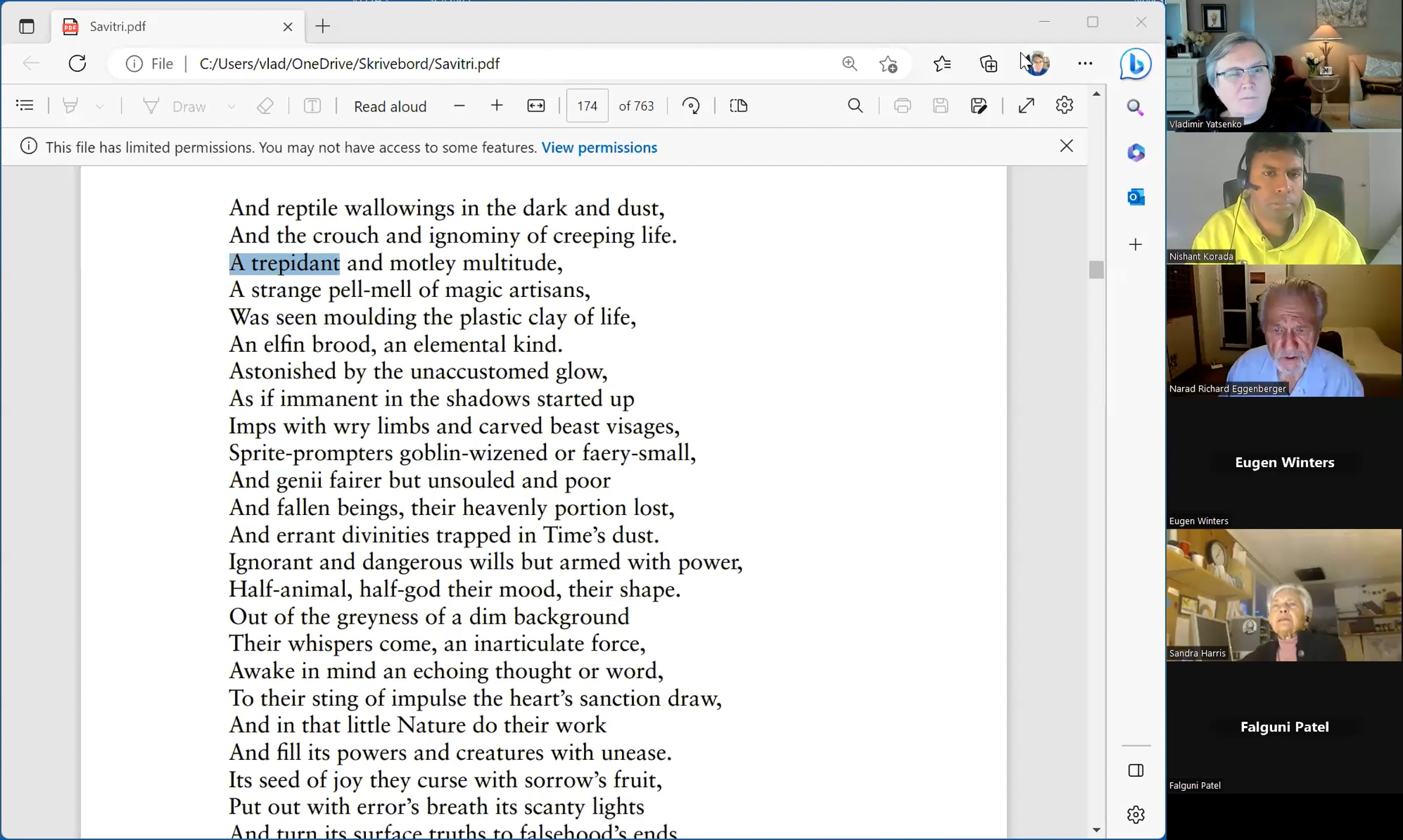
Task: Expand the Highlight color dropdown arrow
Action: click(x=100, y=106)
